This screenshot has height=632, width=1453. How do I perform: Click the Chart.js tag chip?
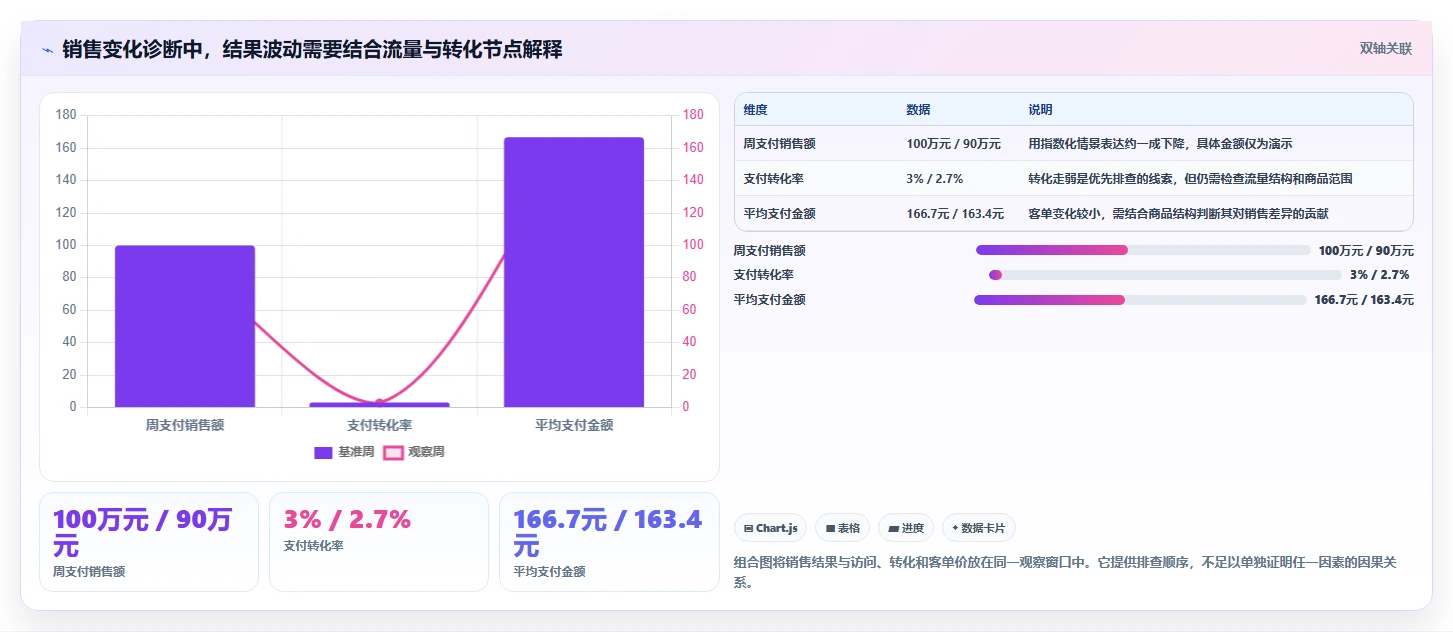pos(770,528)
